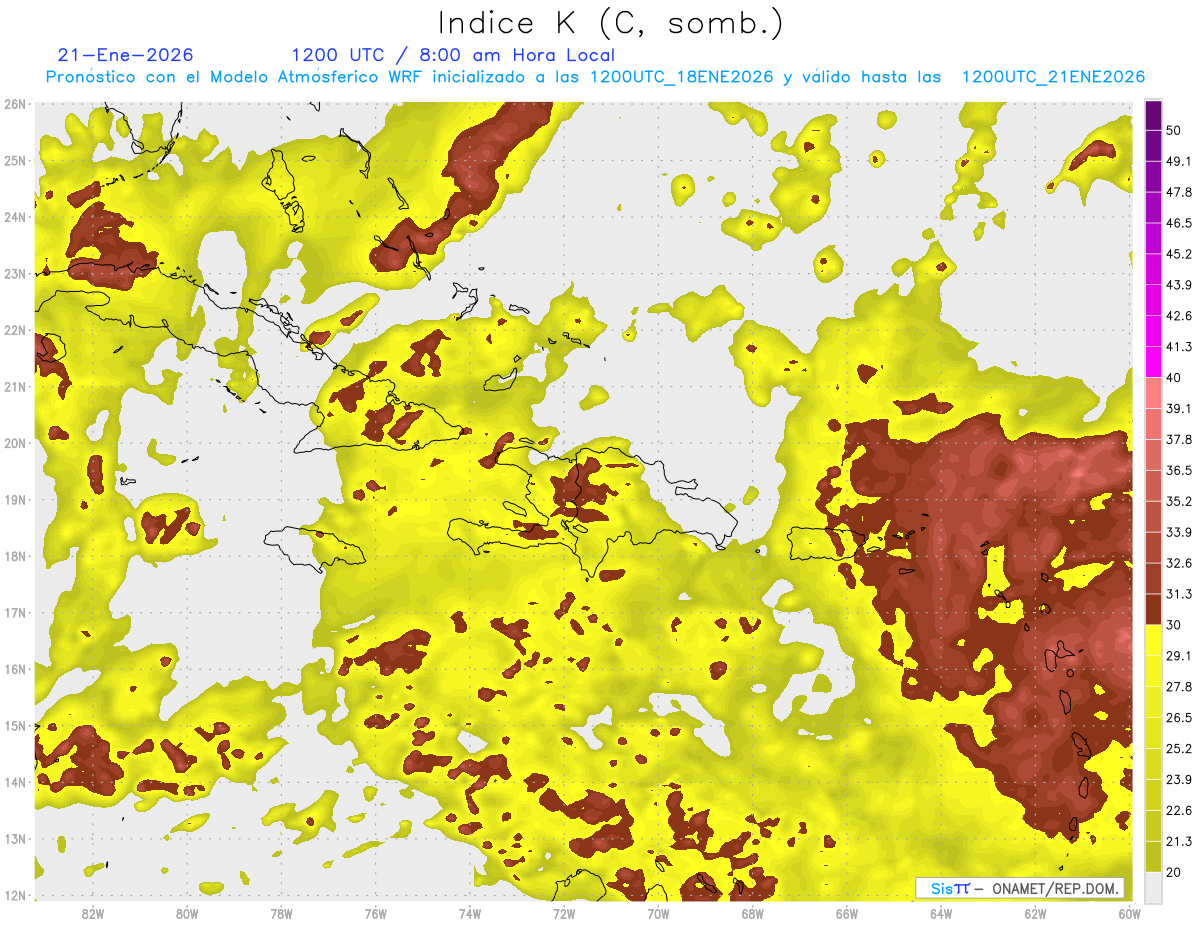
Task: Click the colorbar value "22.6"
Action: 1179,811
